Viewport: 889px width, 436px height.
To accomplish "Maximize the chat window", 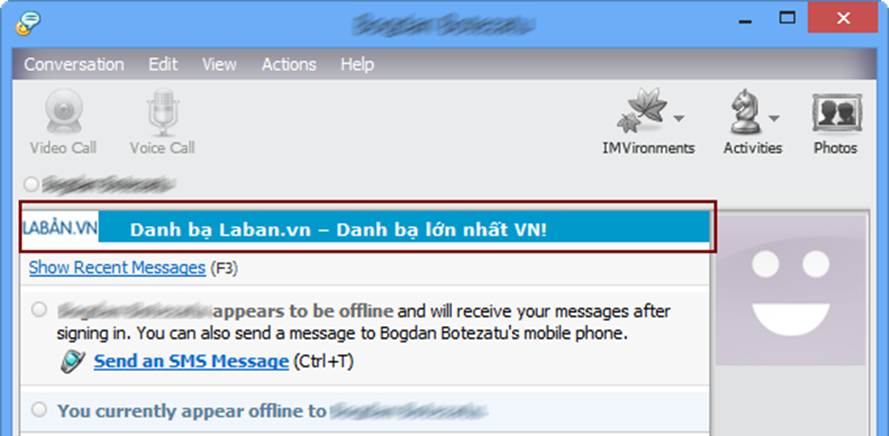I will pos(787,19).
